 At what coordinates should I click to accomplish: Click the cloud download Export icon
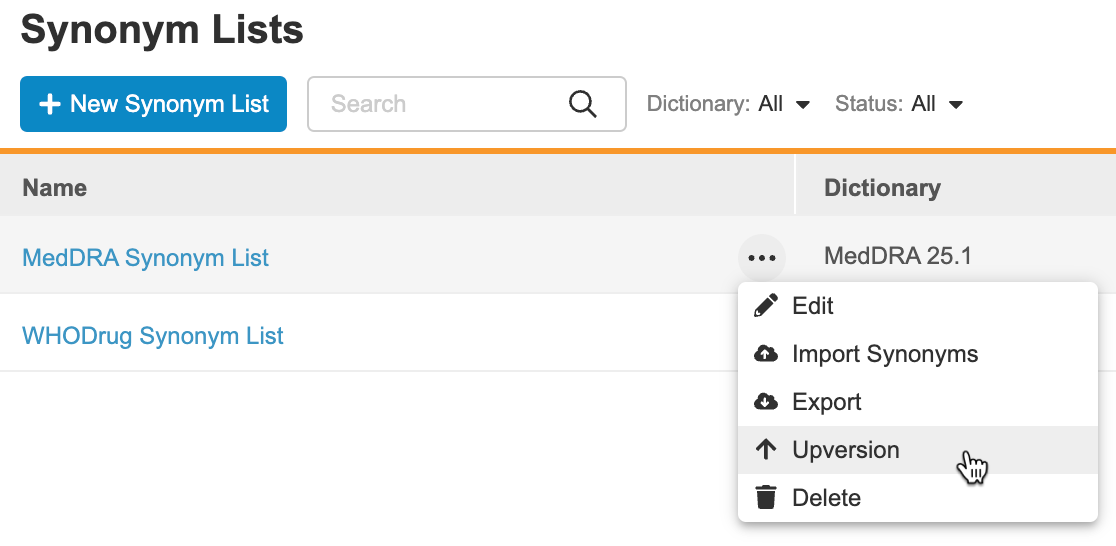pyautogui.click(x=766, y=402)
